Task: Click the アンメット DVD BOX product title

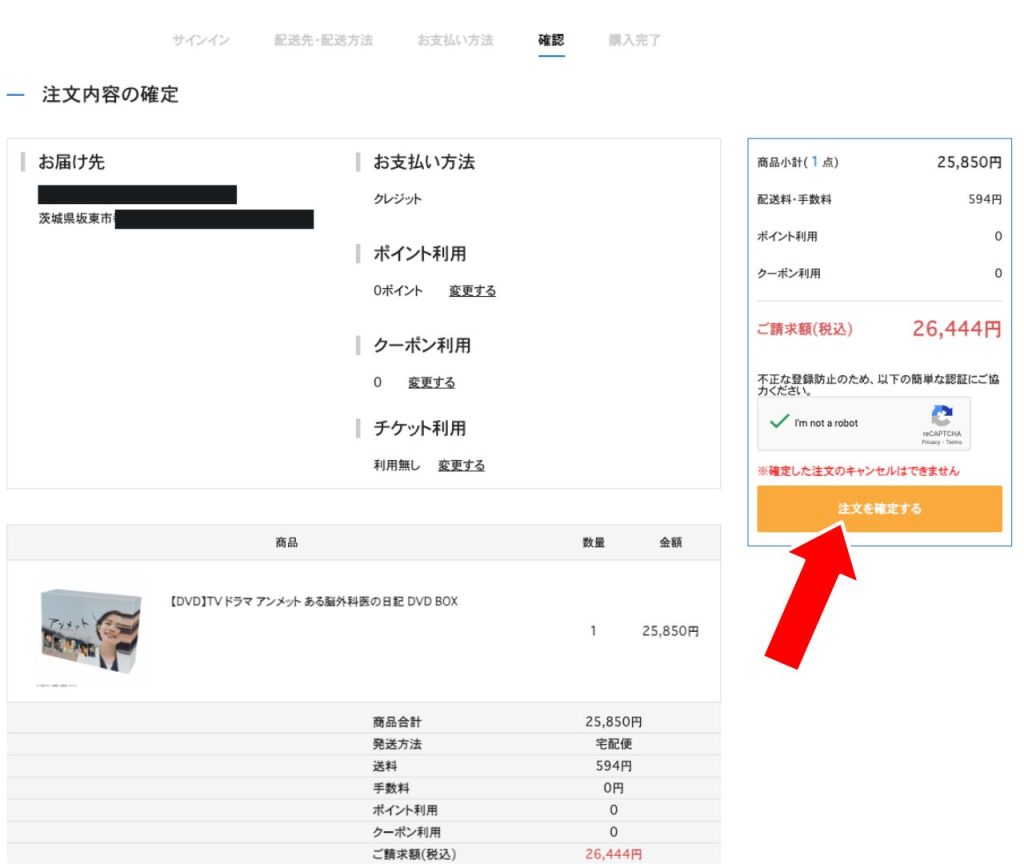Action: coord(314,602)
